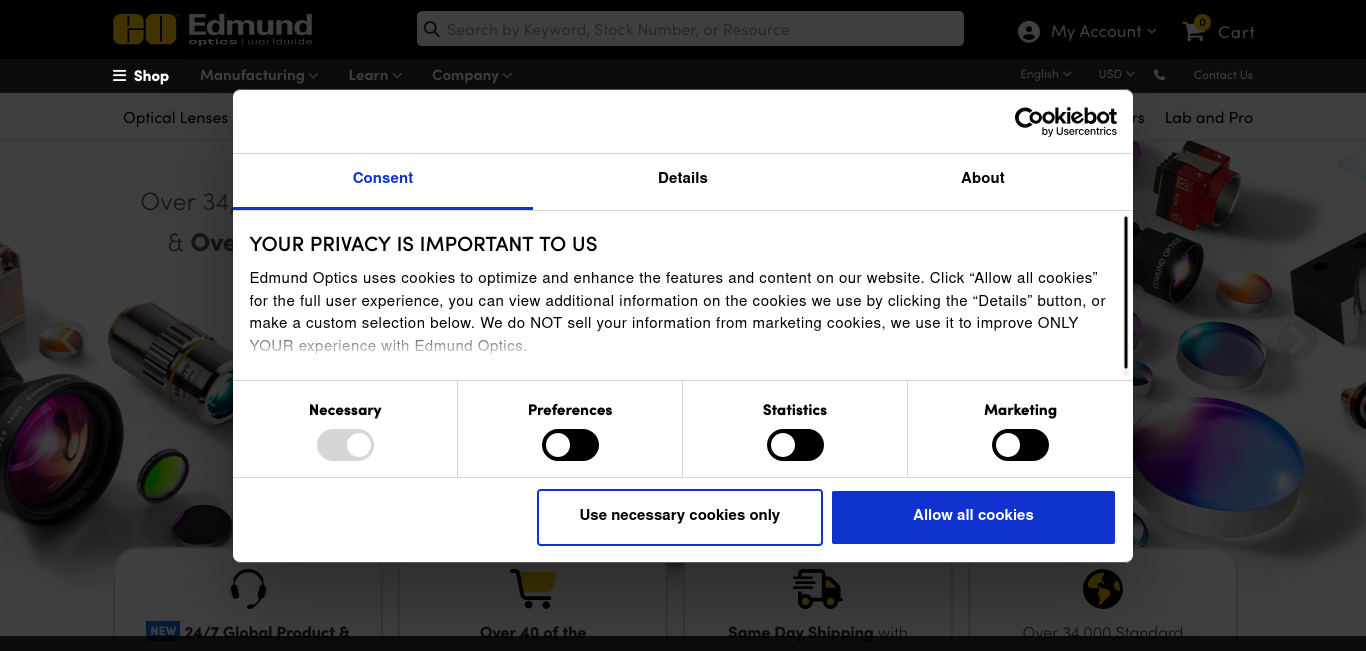Click the Edmund Optics logo
Image resolution: width=1366 pixels, height=651 pixels.
click(213, 29)
